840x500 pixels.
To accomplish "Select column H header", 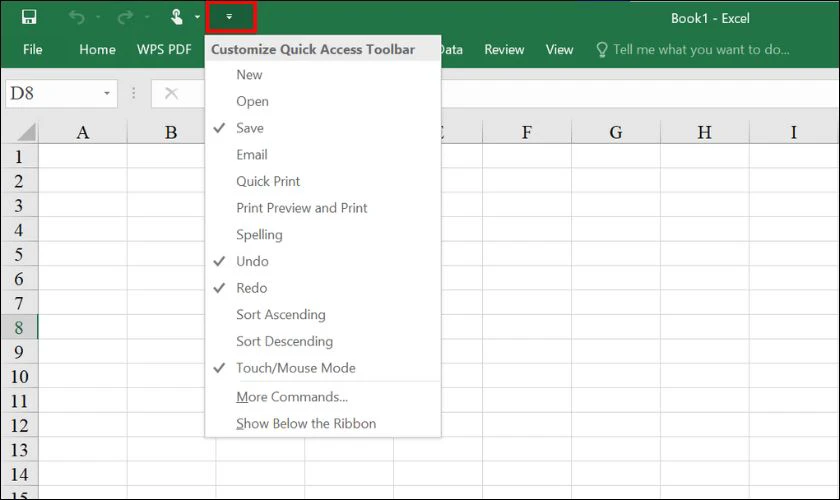I will click(704, 132).
